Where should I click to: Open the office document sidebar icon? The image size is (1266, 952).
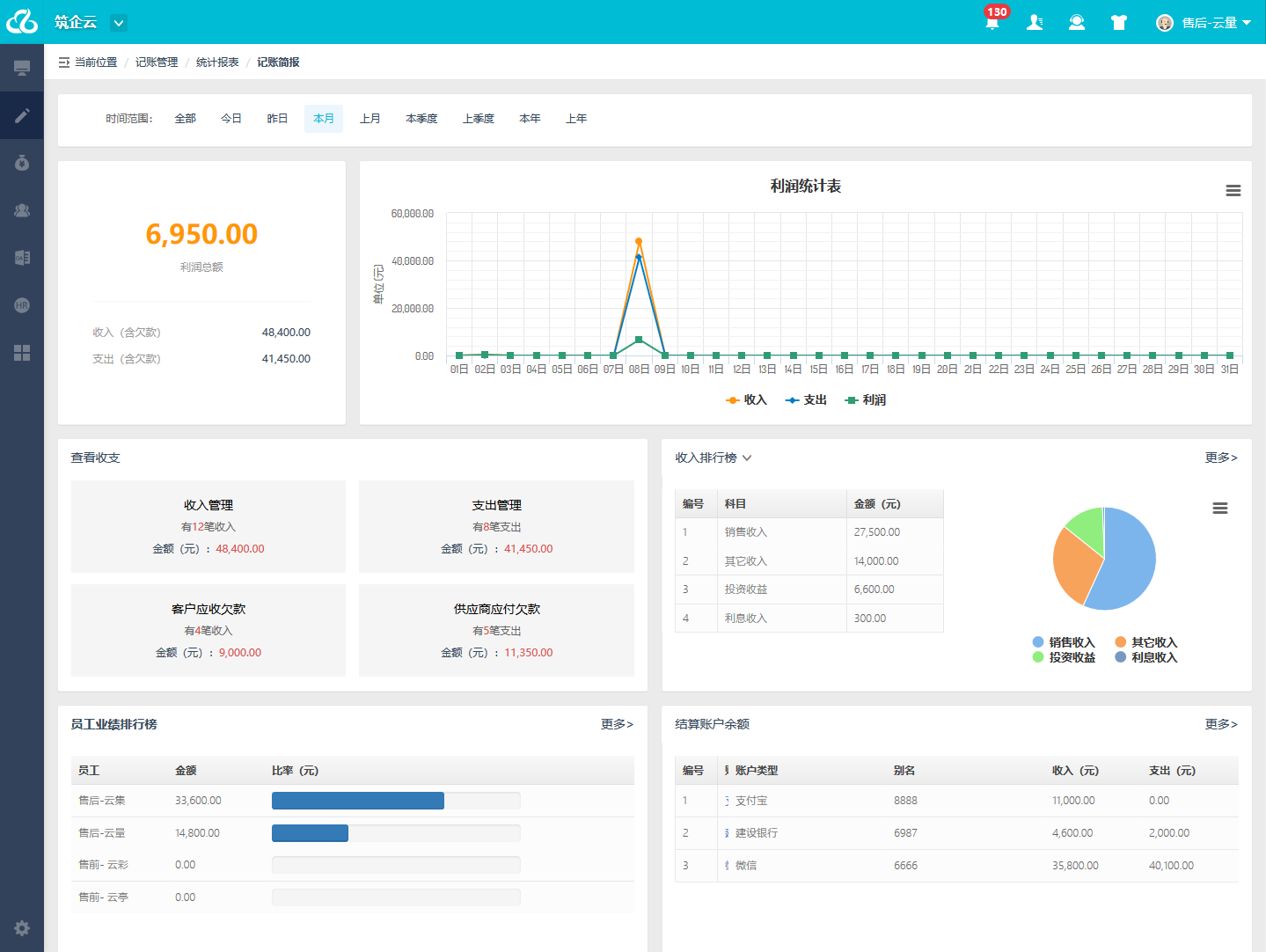coord(22,258)
